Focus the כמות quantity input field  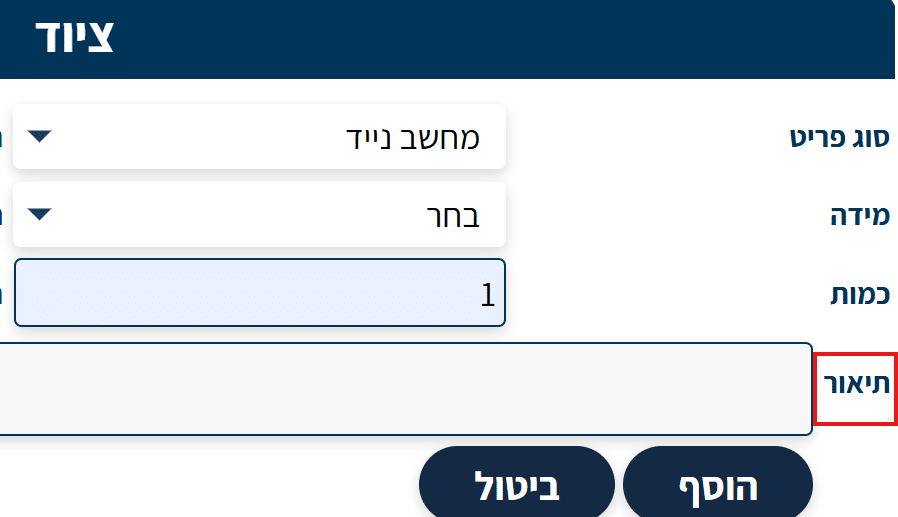[258, 292]
